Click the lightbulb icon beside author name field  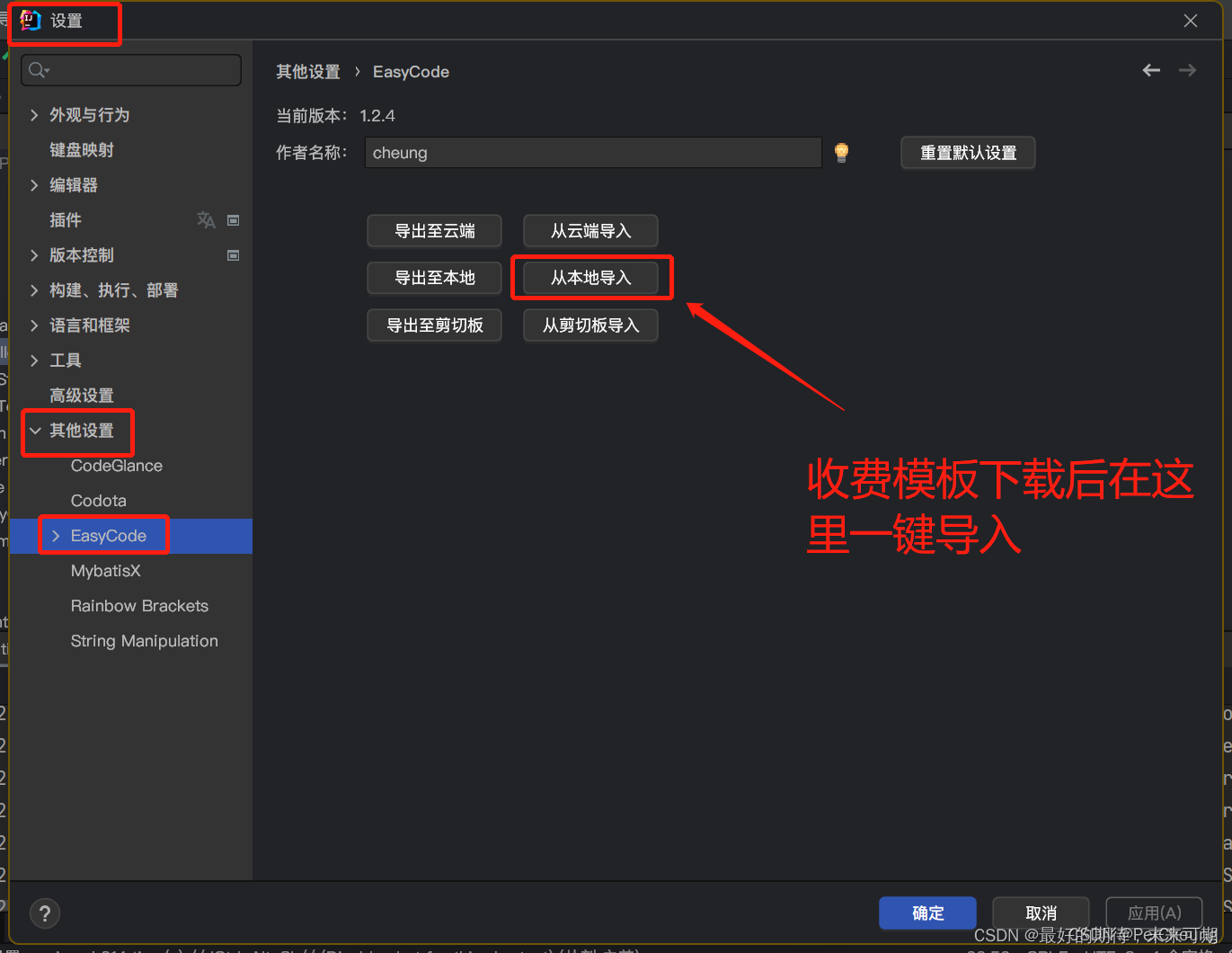coord(841,152)
